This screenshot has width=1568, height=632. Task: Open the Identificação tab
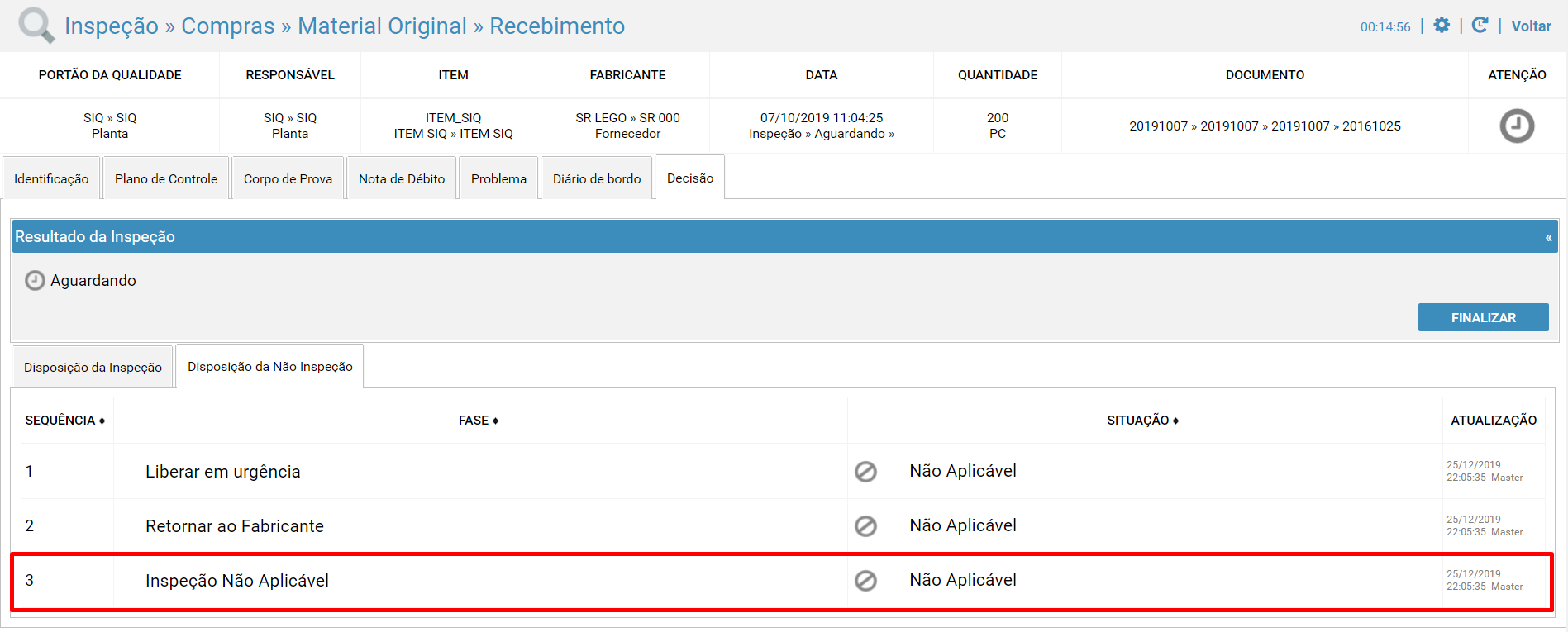tap(51, 178)
